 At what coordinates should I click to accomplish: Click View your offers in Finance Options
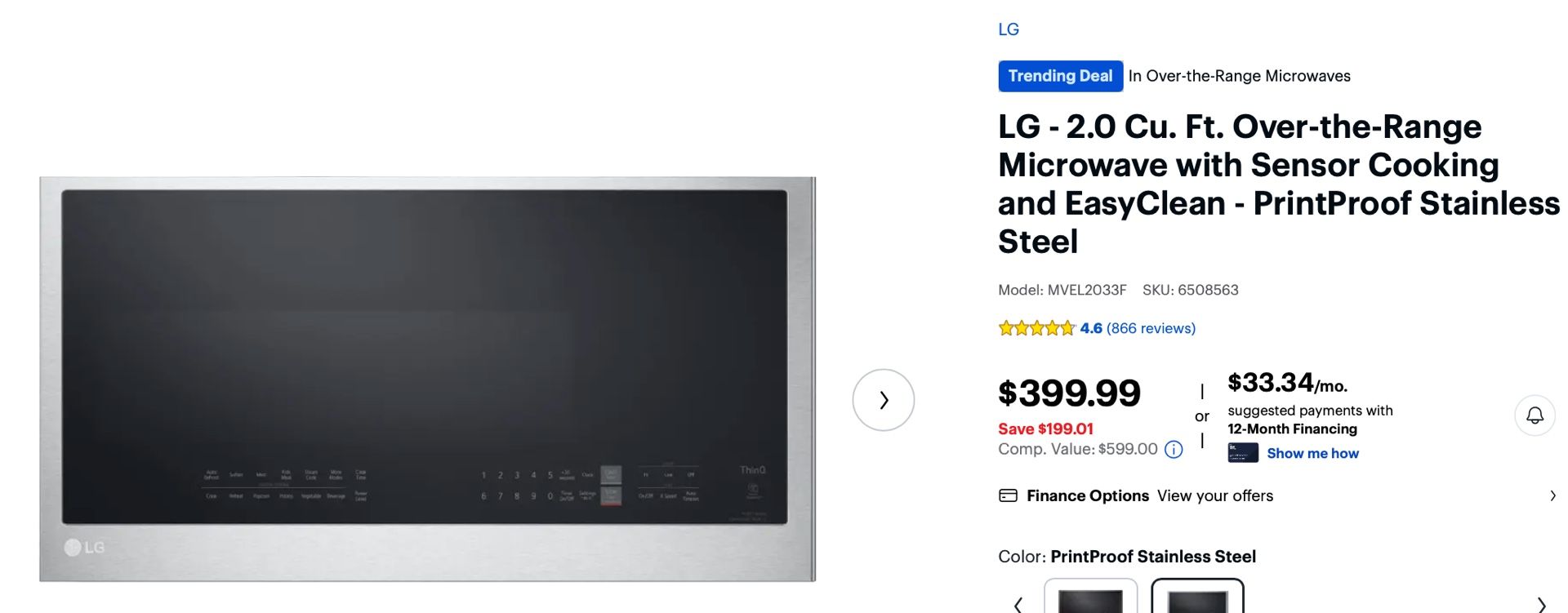(x=1215, y=495)
